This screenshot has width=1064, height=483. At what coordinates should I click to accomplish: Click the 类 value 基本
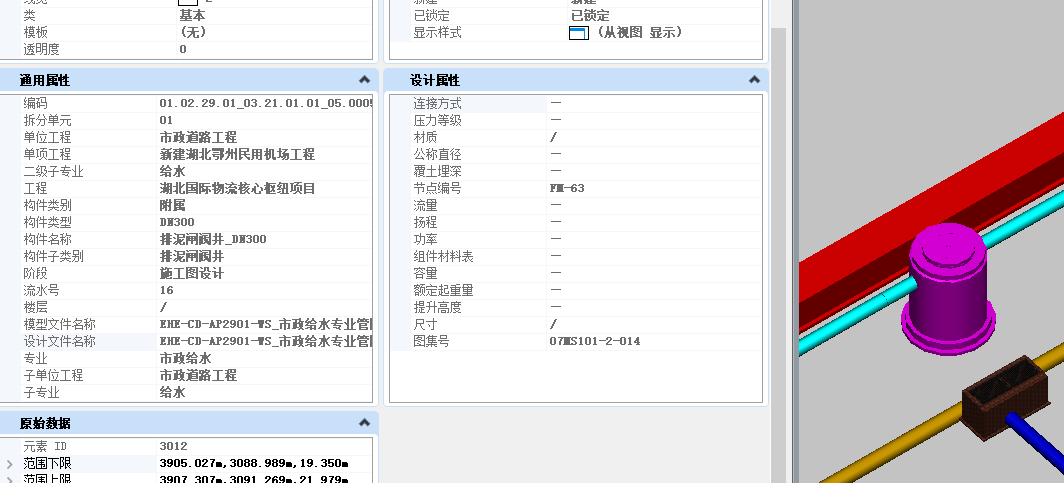[192, 15]
